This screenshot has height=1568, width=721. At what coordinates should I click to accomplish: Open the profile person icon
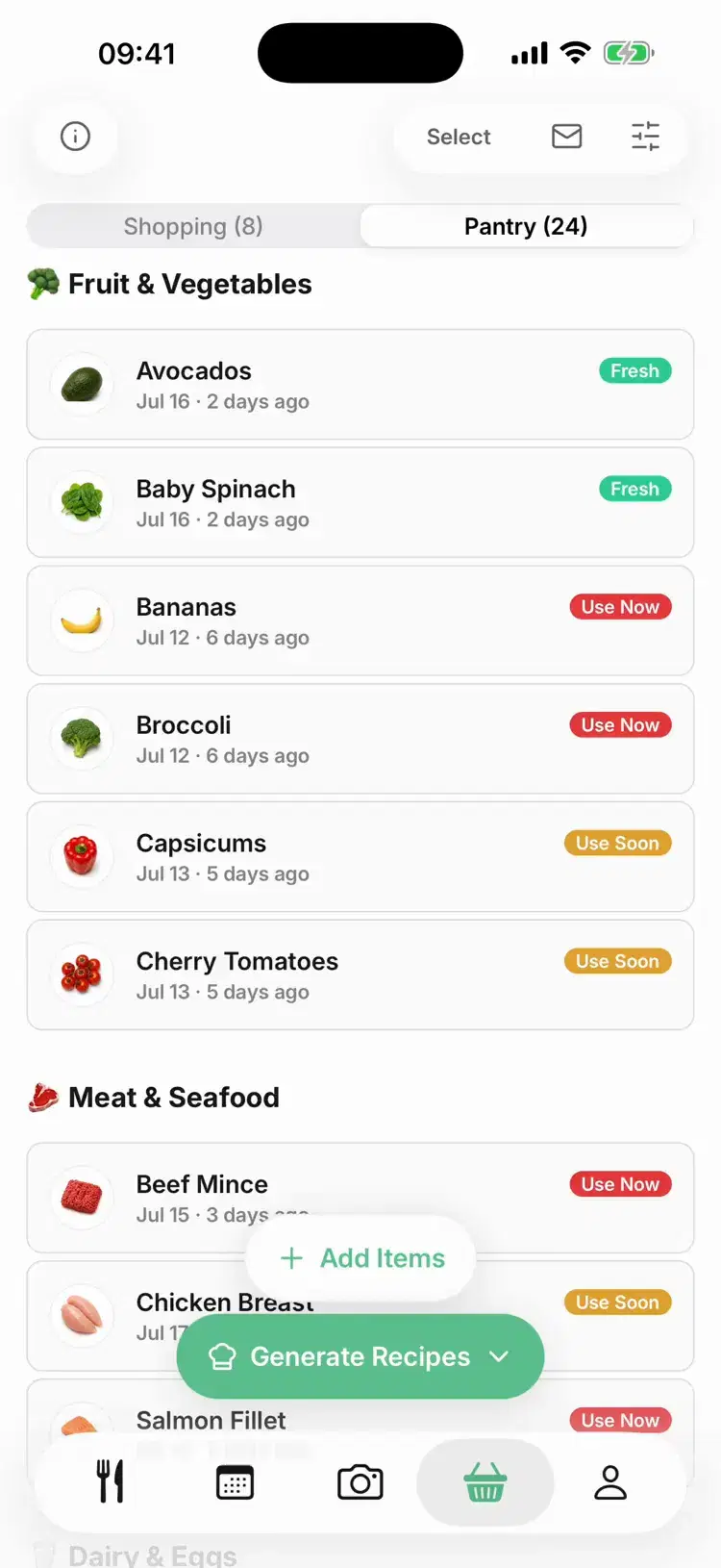point(610,1482)
